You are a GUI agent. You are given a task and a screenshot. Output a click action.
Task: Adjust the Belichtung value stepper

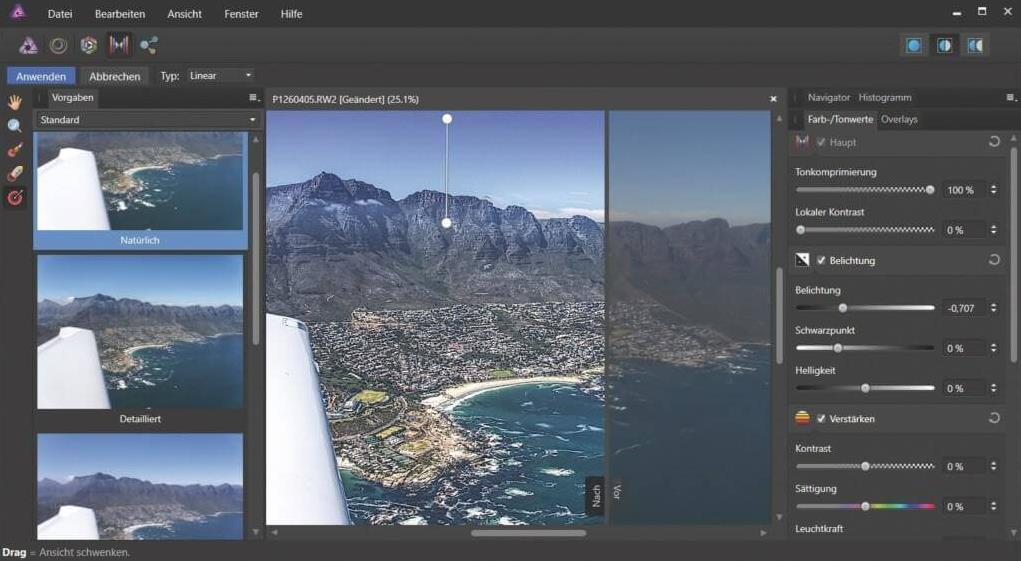(994, 308)
